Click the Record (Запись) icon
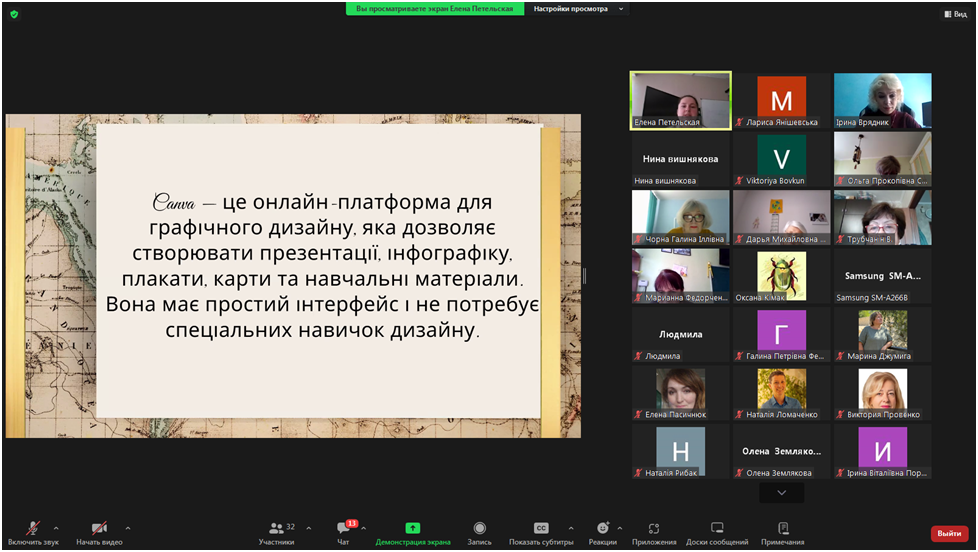 click(x=480, y=528)
